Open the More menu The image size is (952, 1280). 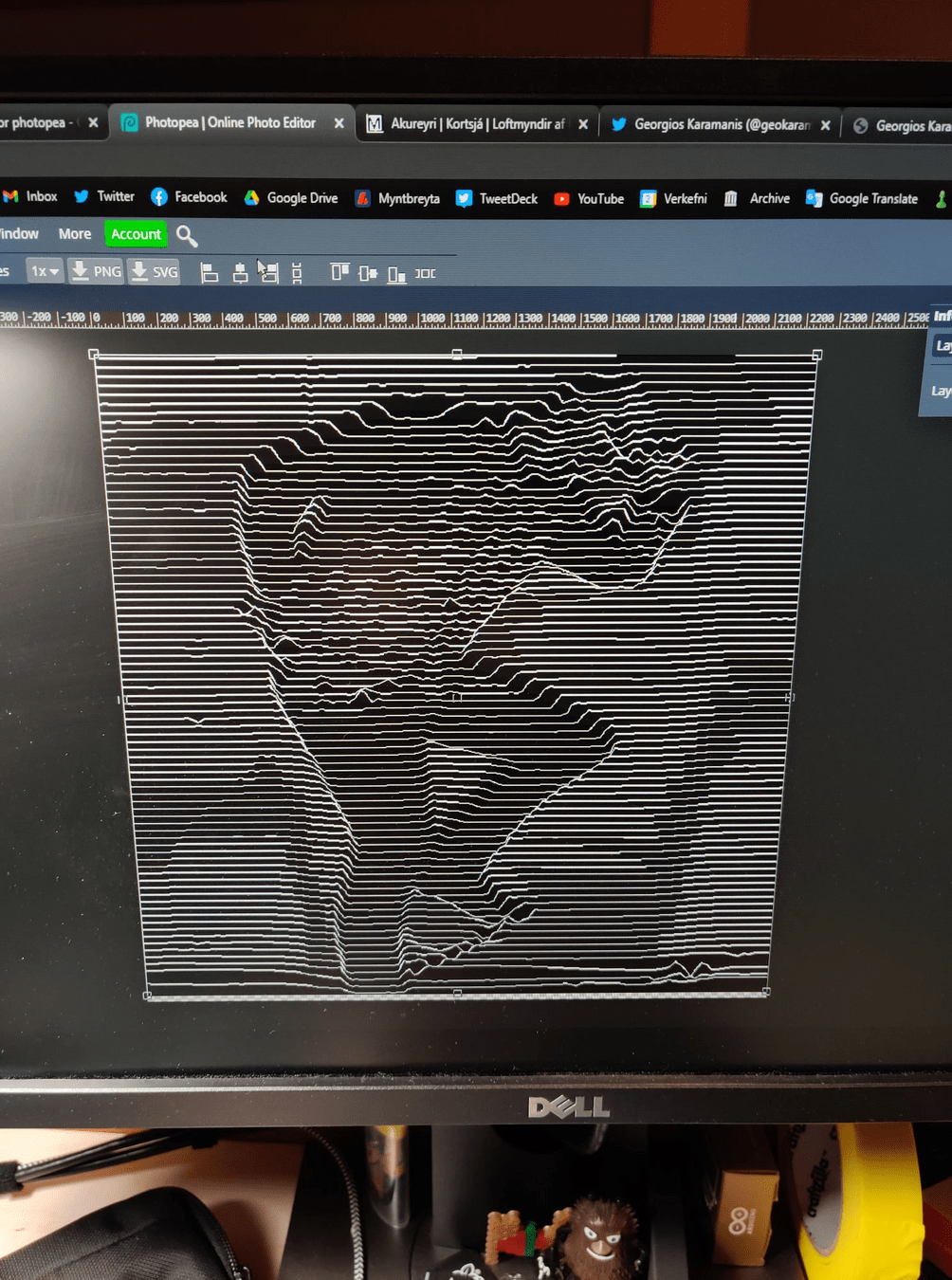(75, 234)
